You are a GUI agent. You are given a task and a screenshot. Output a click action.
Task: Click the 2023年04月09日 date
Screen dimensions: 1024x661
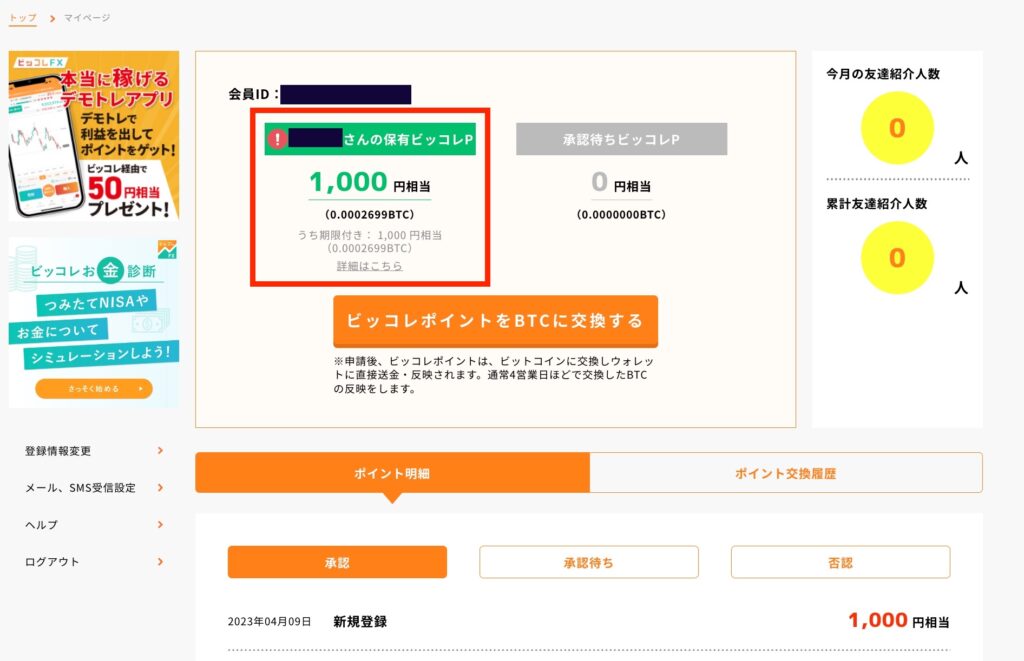(x=269, y=622)
